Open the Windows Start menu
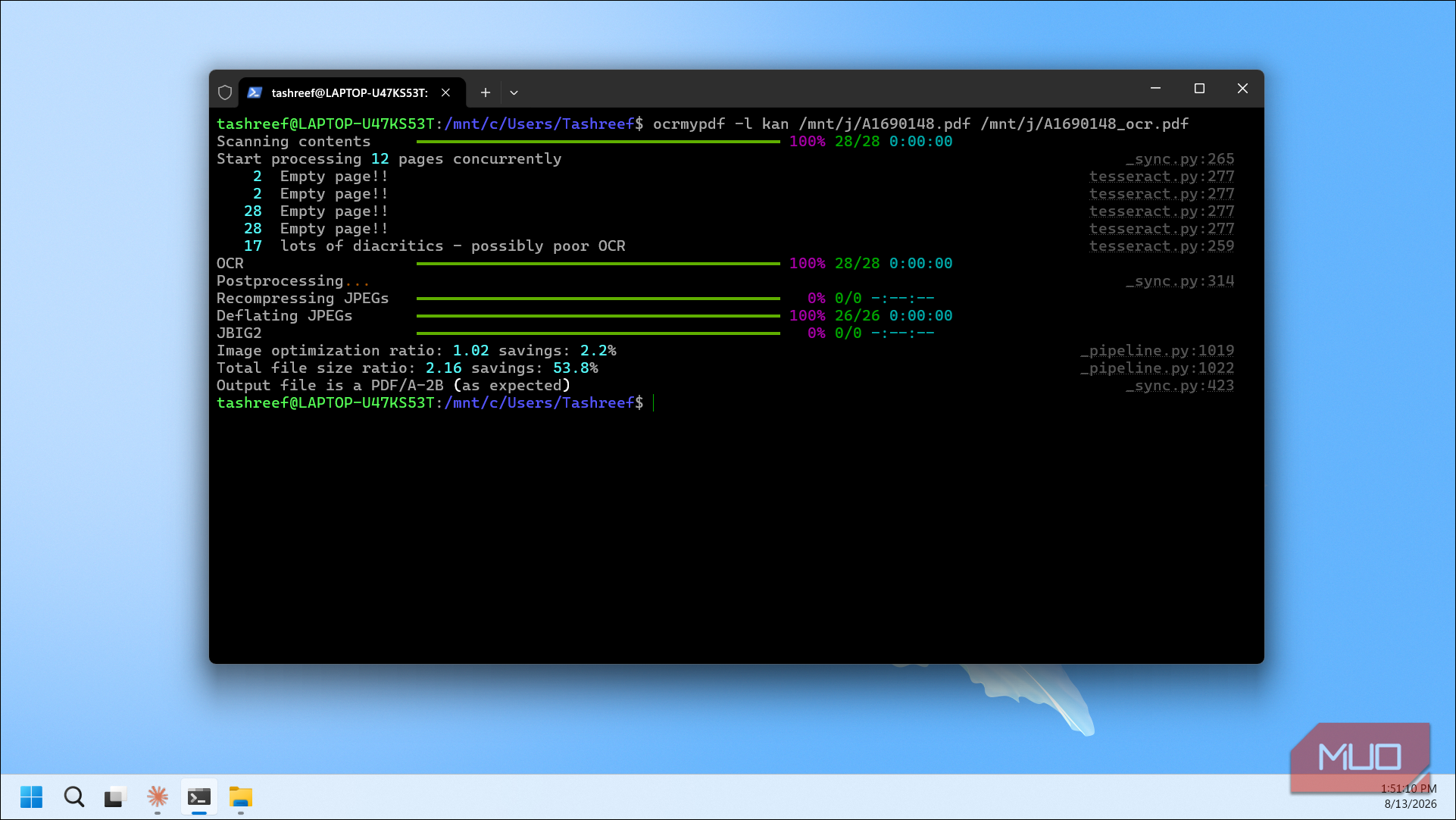This screenshot has height=820, width=1456. pos(32,797)
